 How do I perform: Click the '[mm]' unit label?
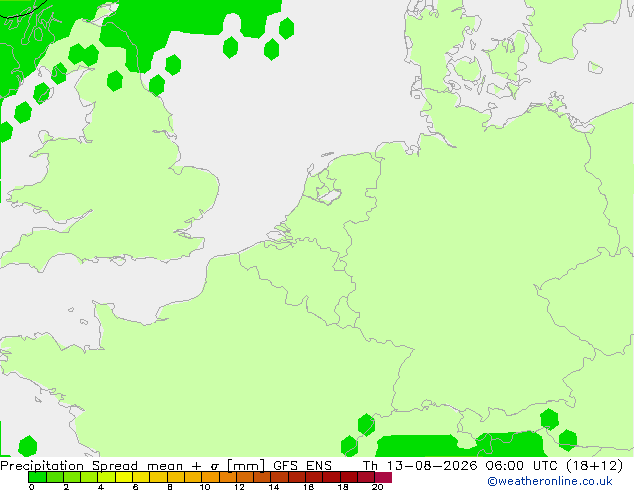coord(246,466)
